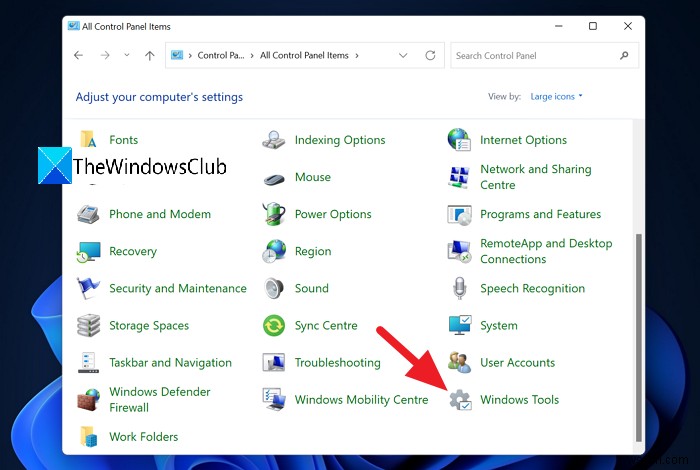Open the Power Options battery icon

pyautogui.click(x=274, y=213)
